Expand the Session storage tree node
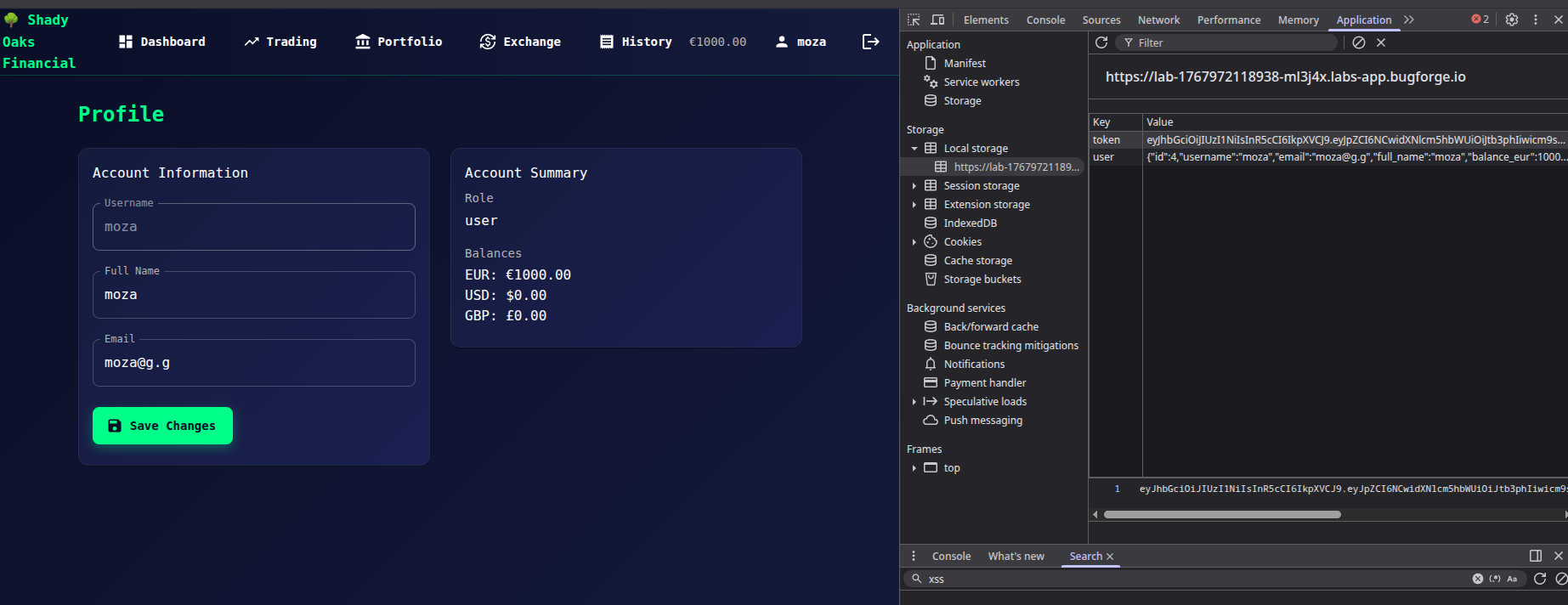1568x605 pixels. pyautogui.click(x=914, y=186)
